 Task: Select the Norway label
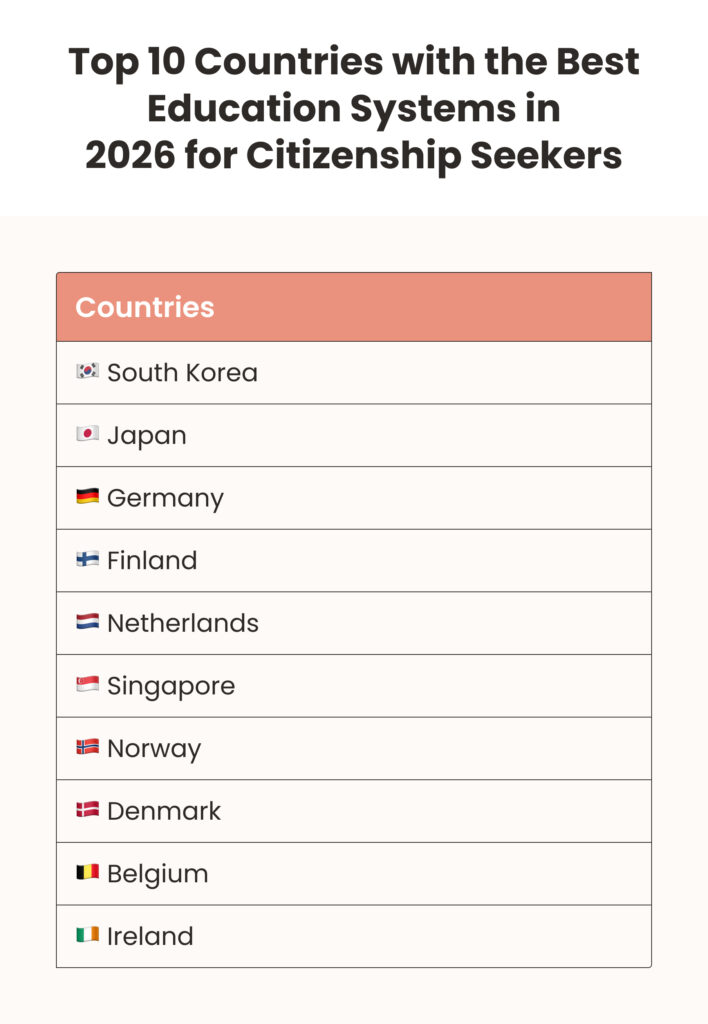pos(154,749)
